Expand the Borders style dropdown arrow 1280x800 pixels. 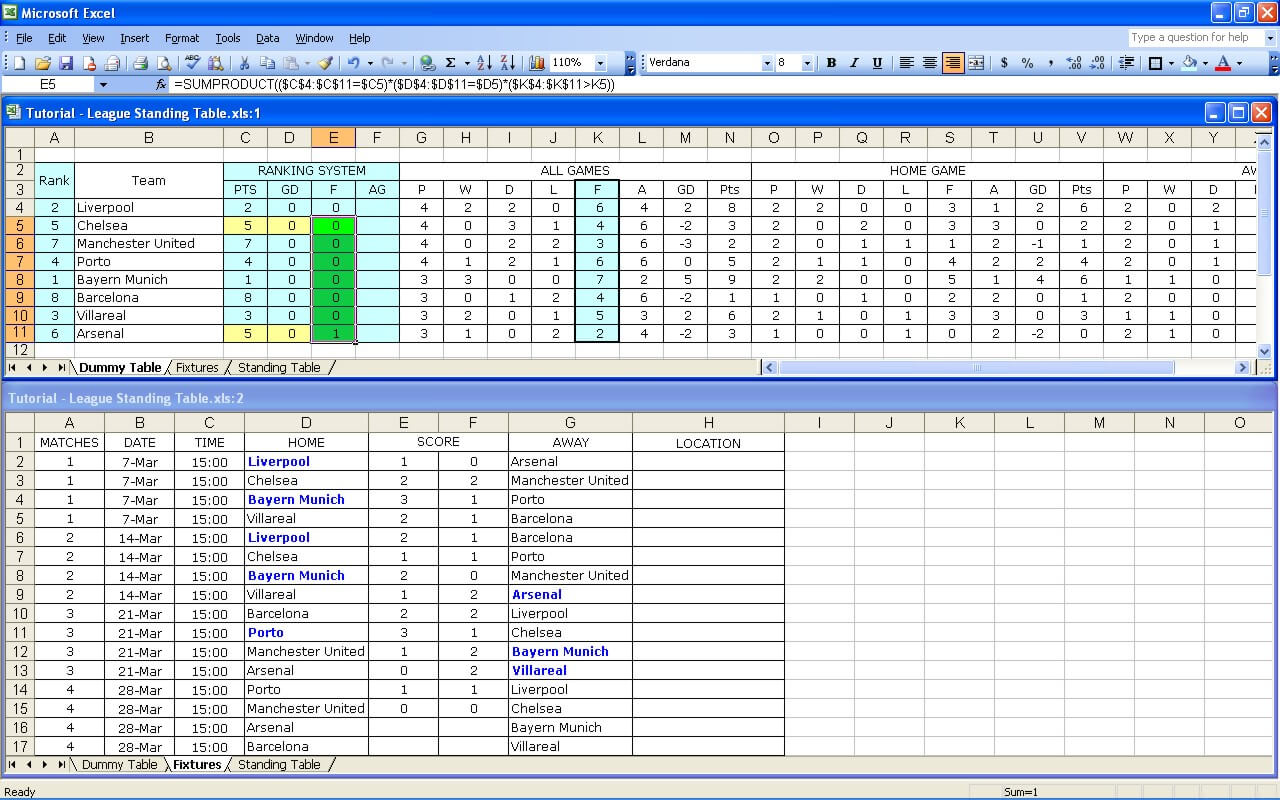coord(1170,63)
